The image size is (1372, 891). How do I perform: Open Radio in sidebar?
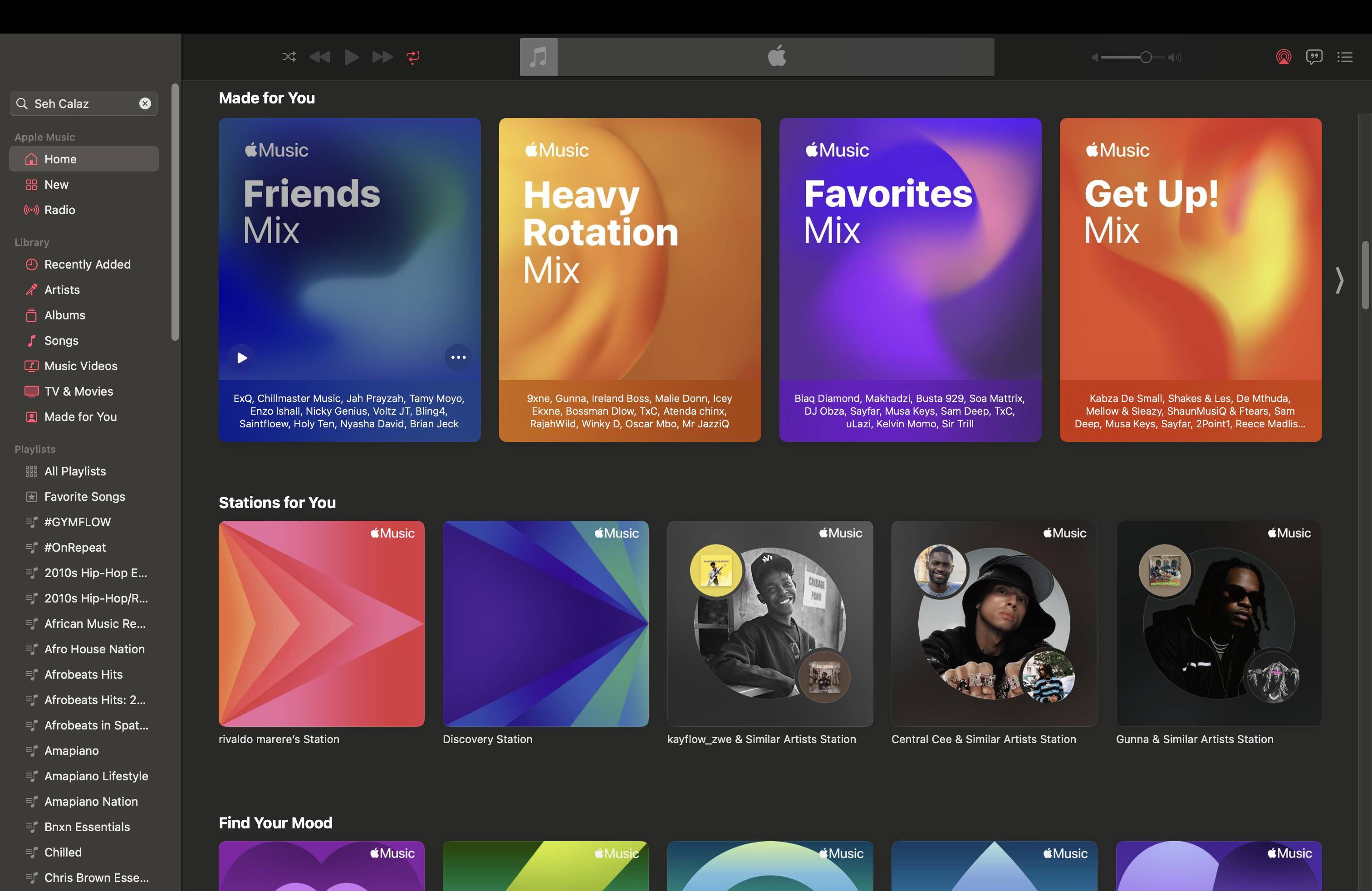[59, 210]
